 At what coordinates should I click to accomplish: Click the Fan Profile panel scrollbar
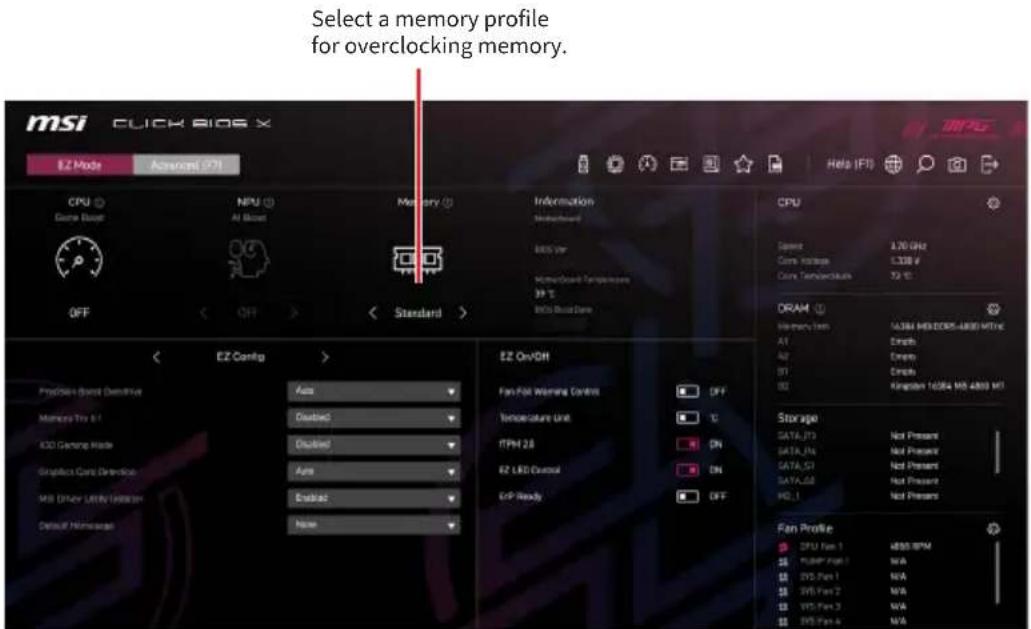click(997, 572)
